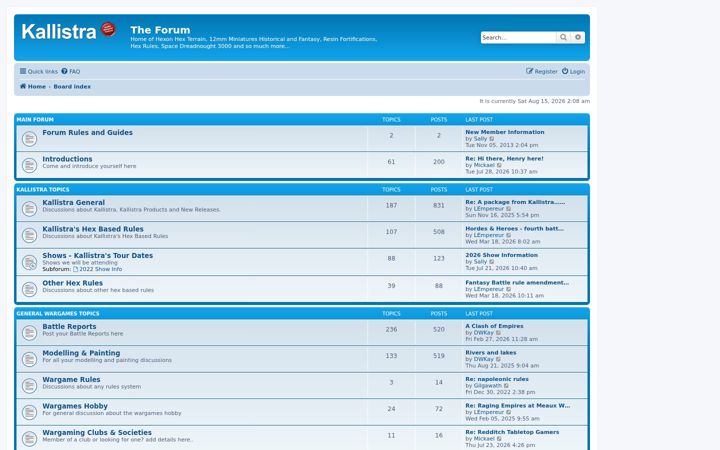This screenshot has width=720, height=450.
Task: Open the Other Hex Rules forum
Action: pos(73,283)
